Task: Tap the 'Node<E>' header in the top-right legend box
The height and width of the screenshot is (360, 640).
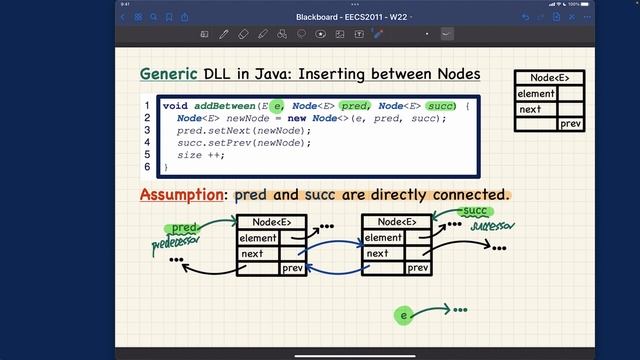Action: 549,78
